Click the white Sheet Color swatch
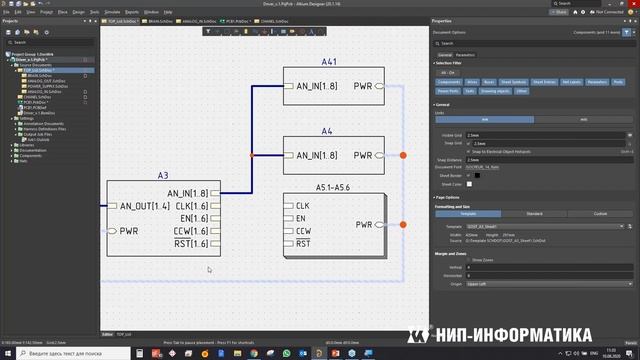Viewport: 640px width, 360px height. pyautogui.click(x=469, y=184)
